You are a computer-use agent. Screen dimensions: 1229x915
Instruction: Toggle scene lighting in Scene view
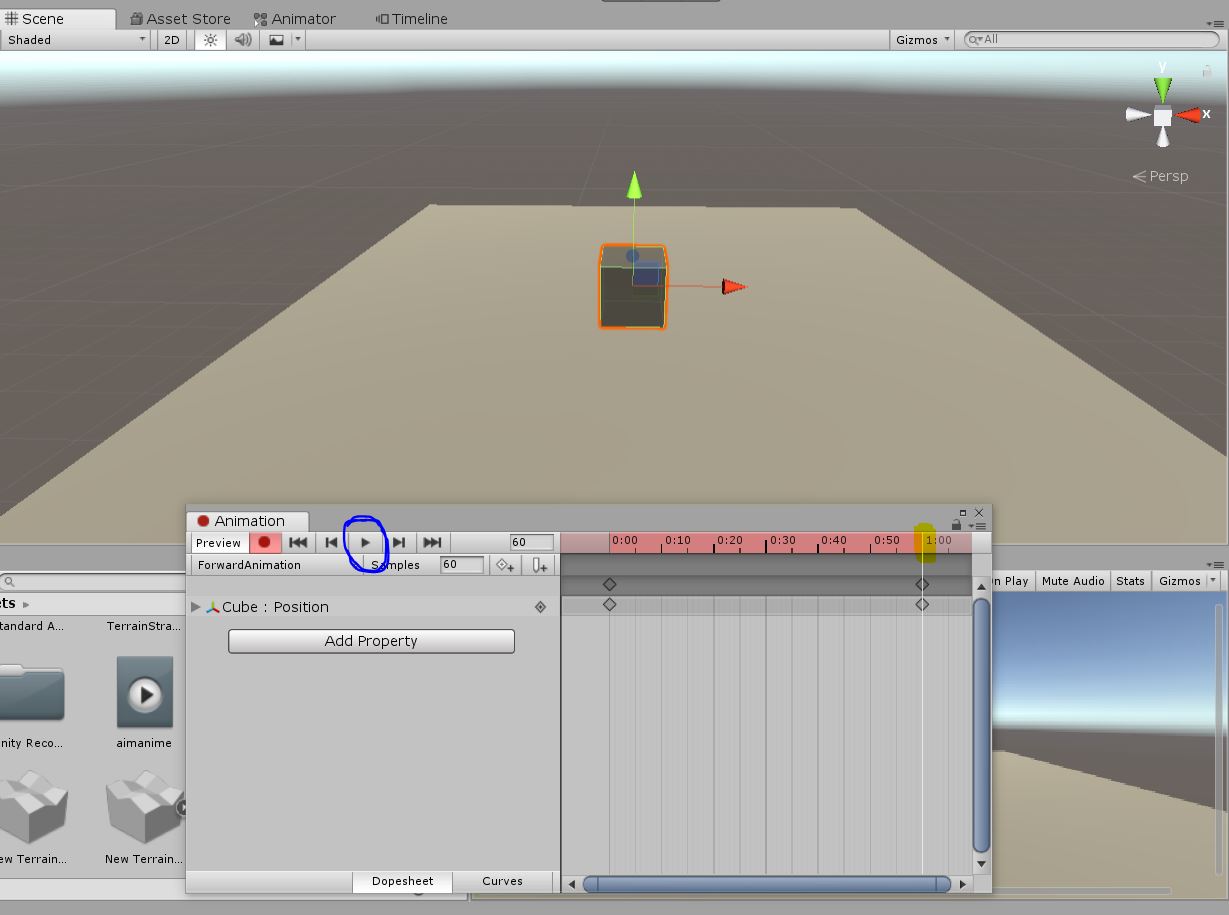(208, 40)
